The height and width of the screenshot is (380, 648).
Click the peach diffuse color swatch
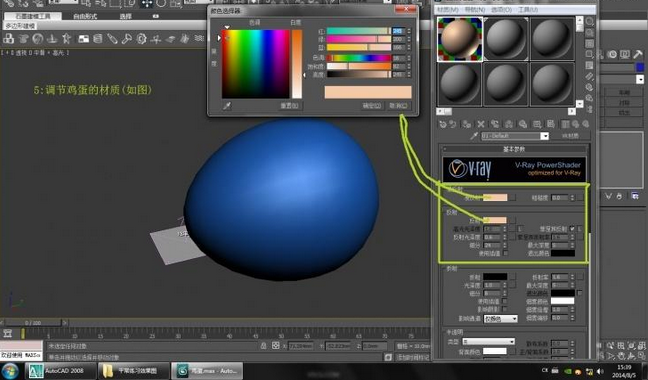[495, 197]
